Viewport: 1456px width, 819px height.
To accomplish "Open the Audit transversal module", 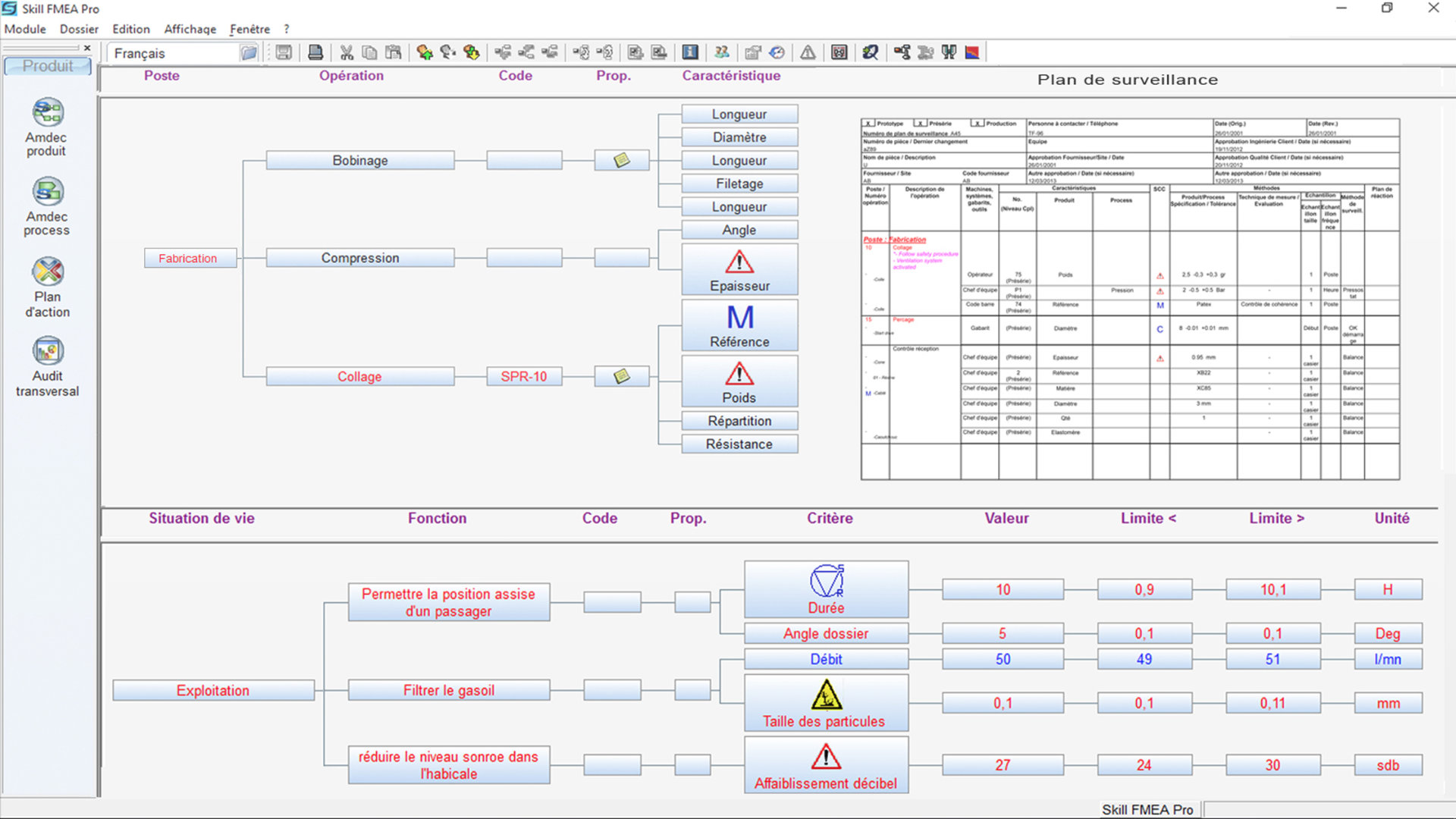I will 47,368.
